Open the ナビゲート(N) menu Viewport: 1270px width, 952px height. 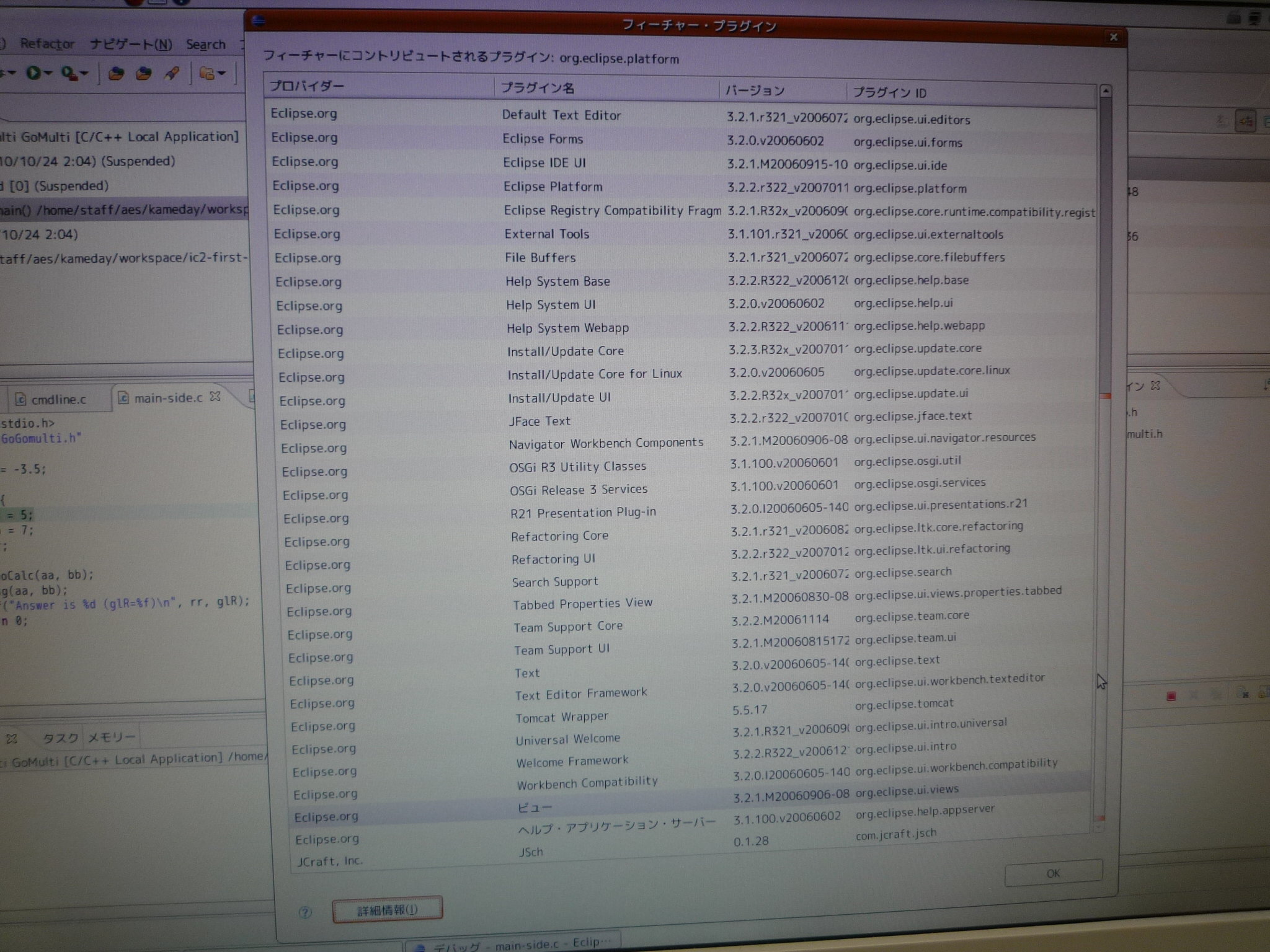(131, 44)
